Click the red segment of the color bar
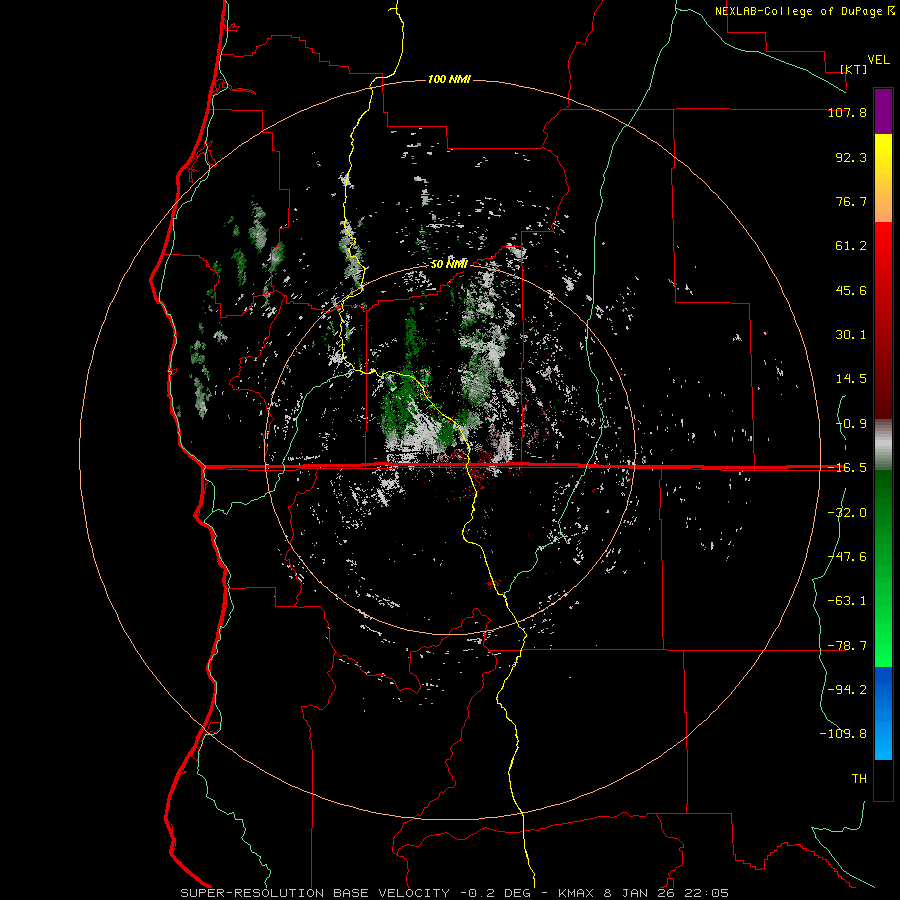Viewport: 900px width, 900px height. click(883, 320)
